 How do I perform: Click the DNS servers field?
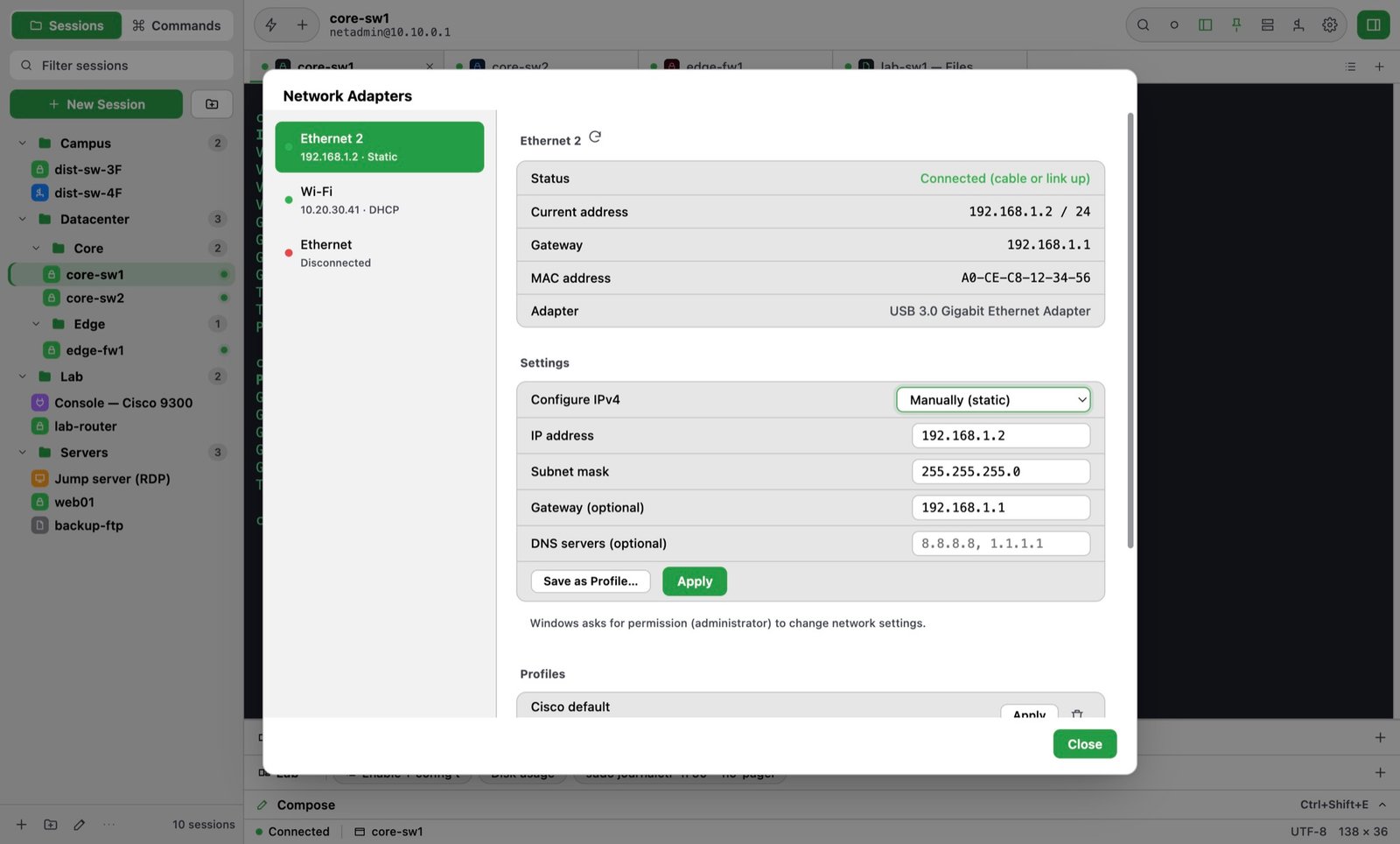(x=1001, y=544)
